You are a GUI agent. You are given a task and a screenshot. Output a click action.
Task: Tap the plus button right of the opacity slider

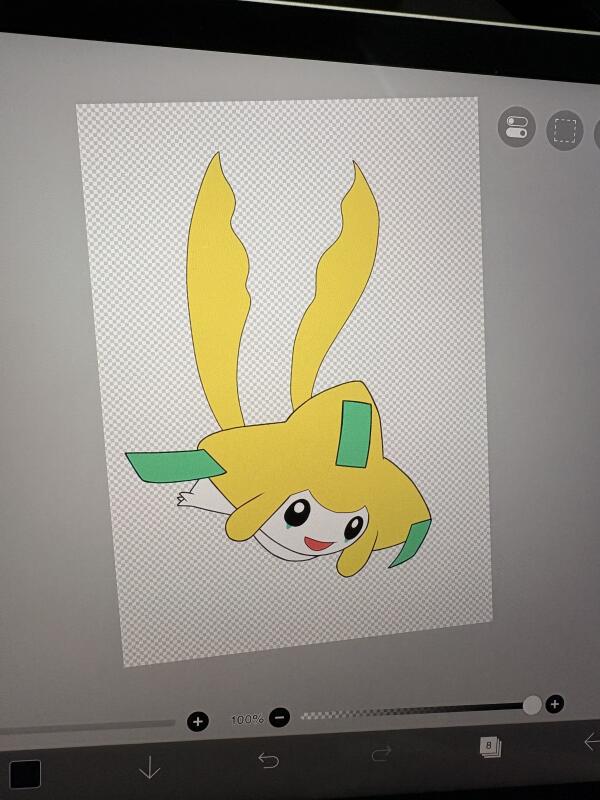point(555,704)
